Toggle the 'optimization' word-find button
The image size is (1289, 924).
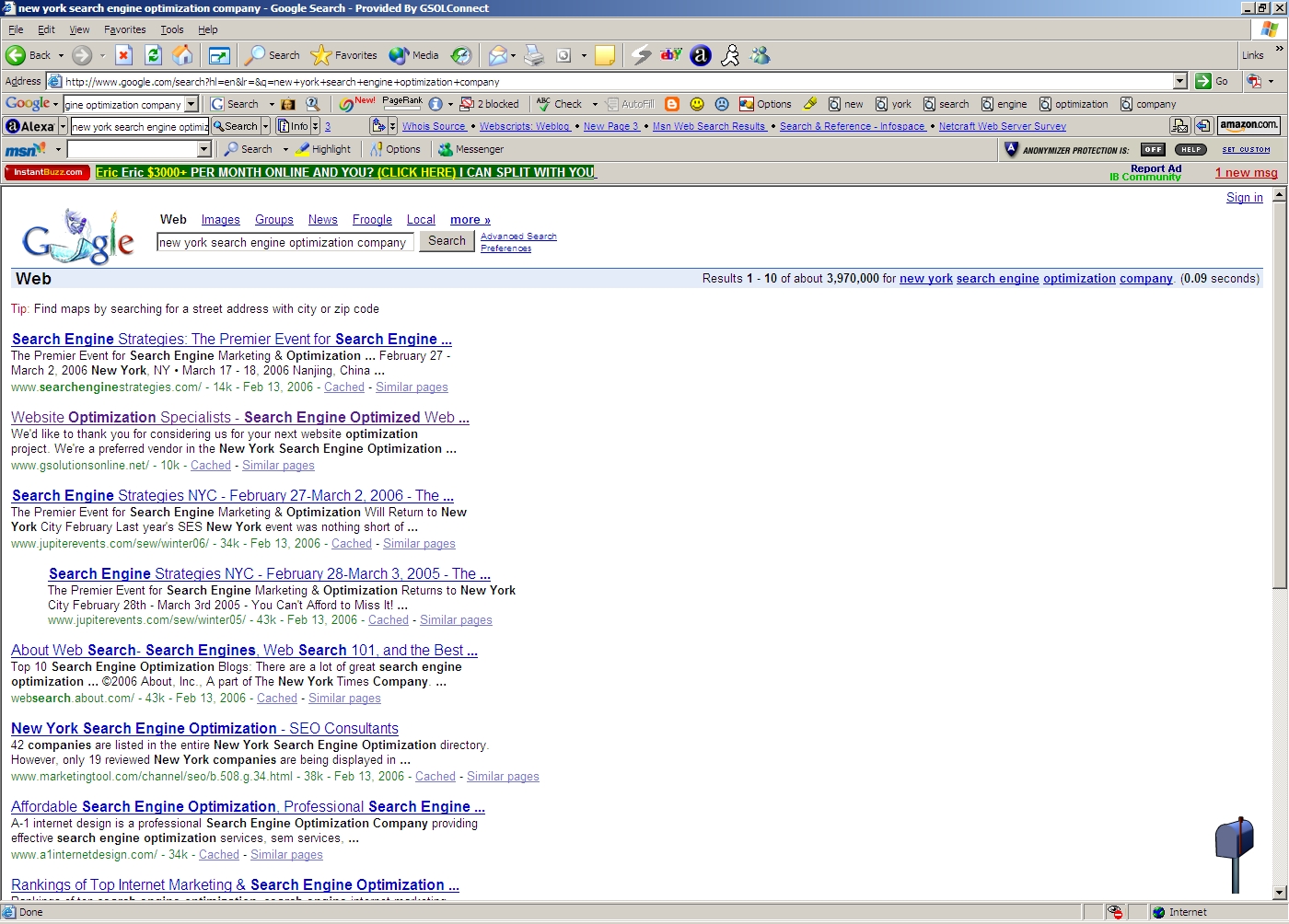(x=1074, y=104)
